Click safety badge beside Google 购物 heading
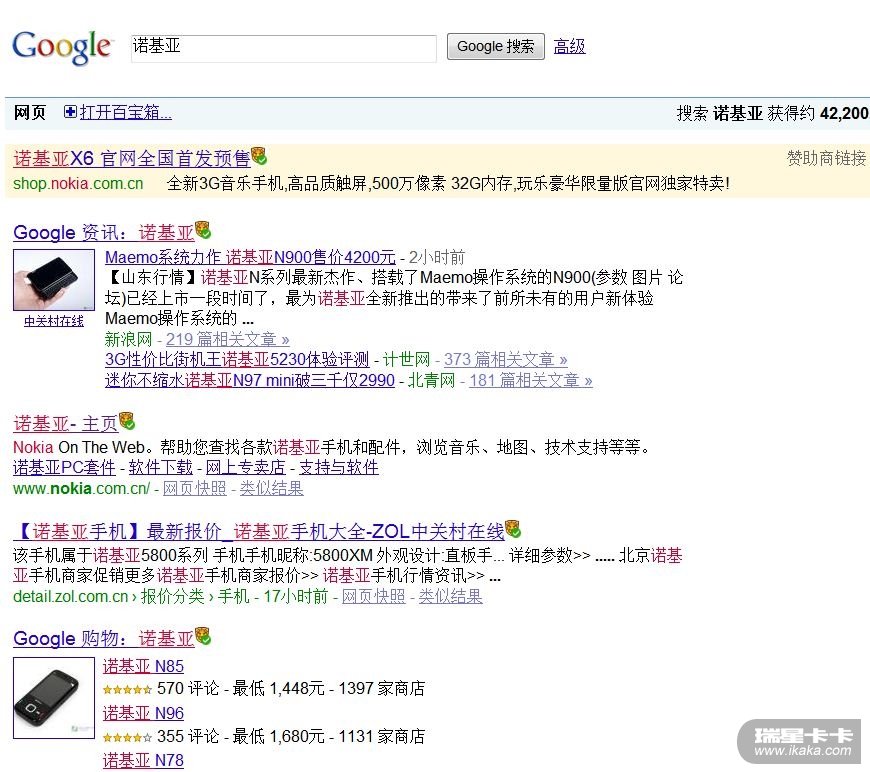This screenshot has width=870, height=772. (x=203, y=635)
